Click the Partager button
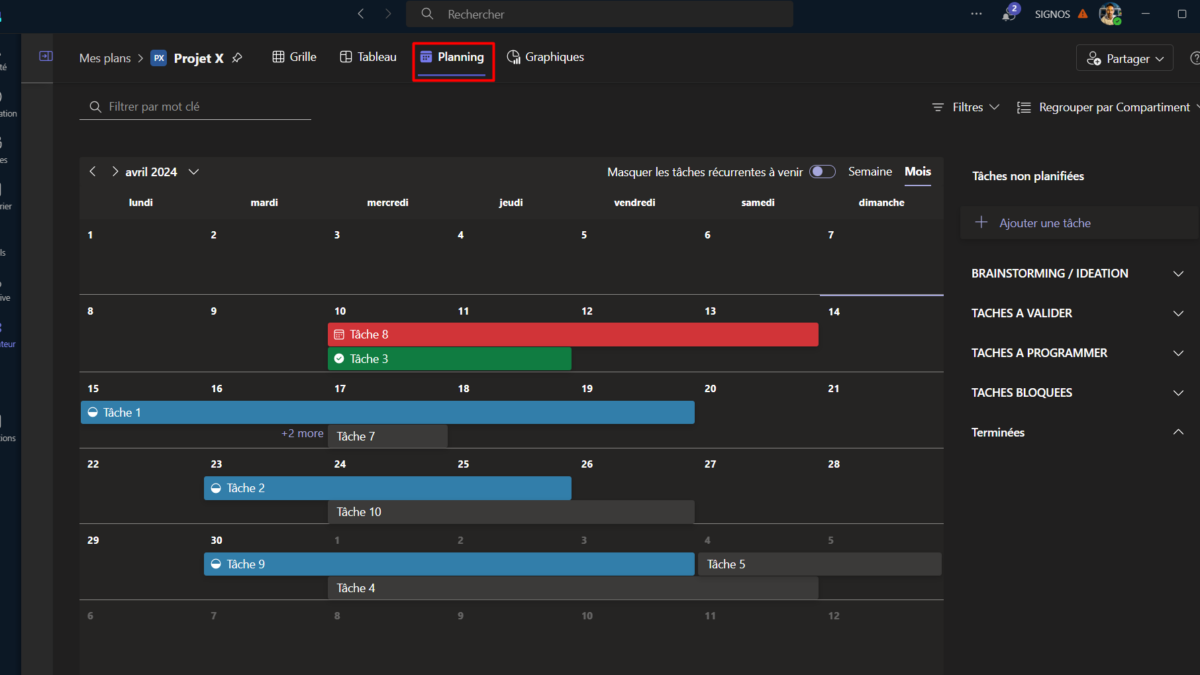The height and width of the screenshot is (675, 1200). point(1125,59)
